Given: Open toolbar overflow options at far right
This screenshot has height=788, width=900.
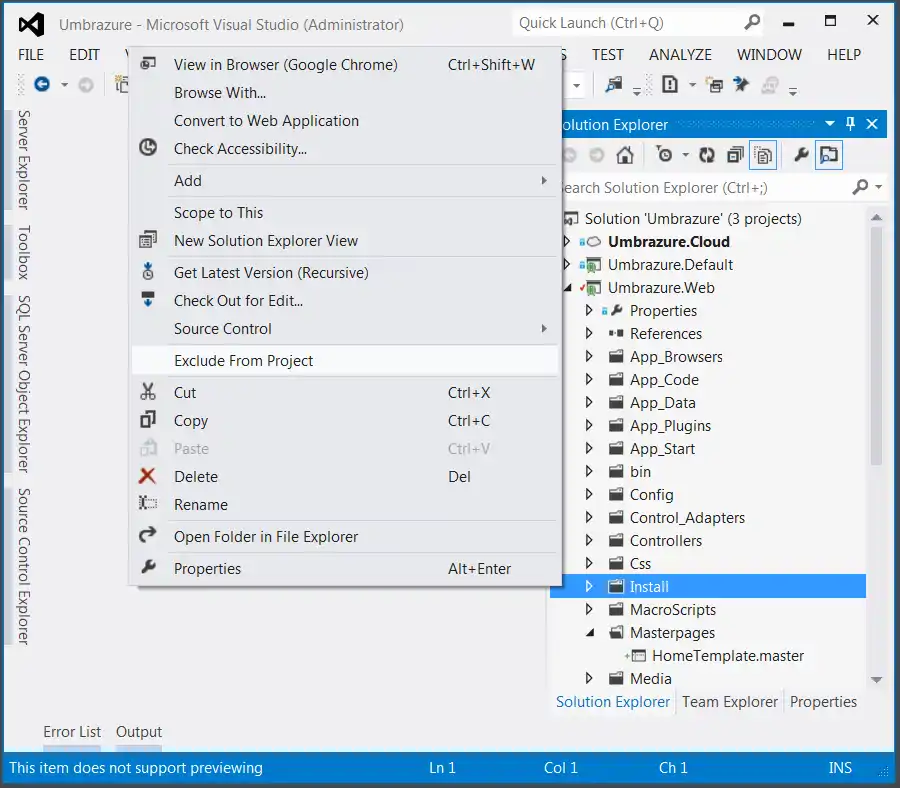Looking at the screenshot, I should tap(793, 91).
